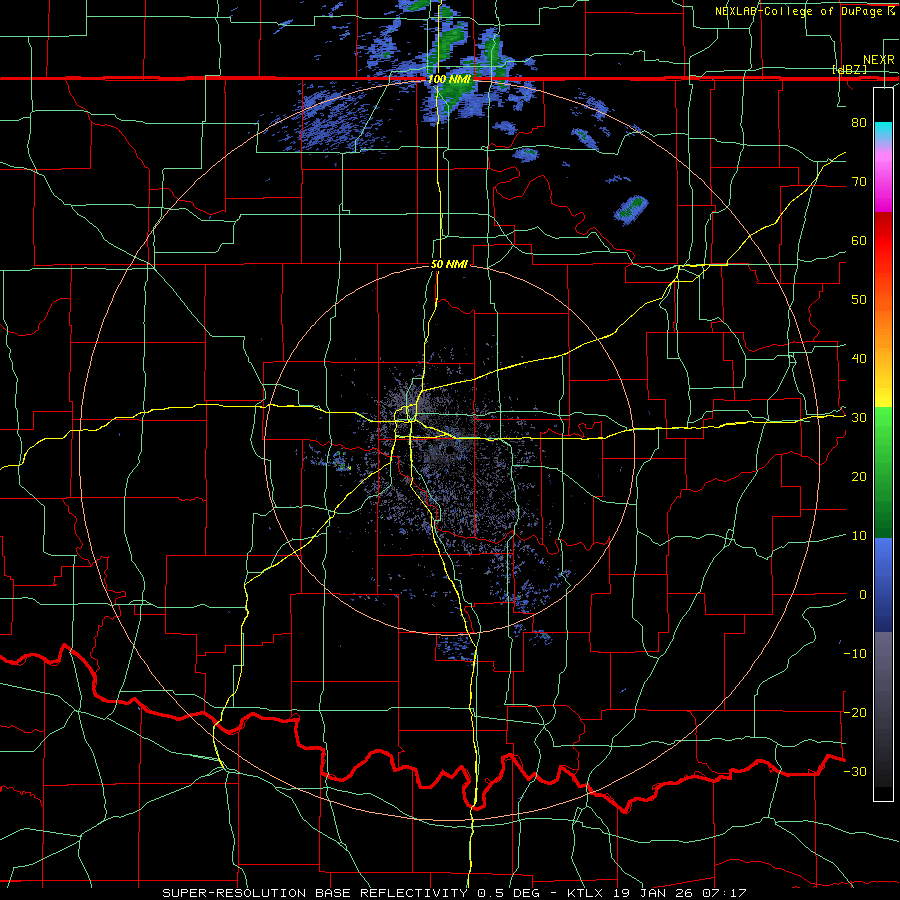900x900 pixels.
Task: Click the green echo blob northeast of radar
Action: coord(631,209)
